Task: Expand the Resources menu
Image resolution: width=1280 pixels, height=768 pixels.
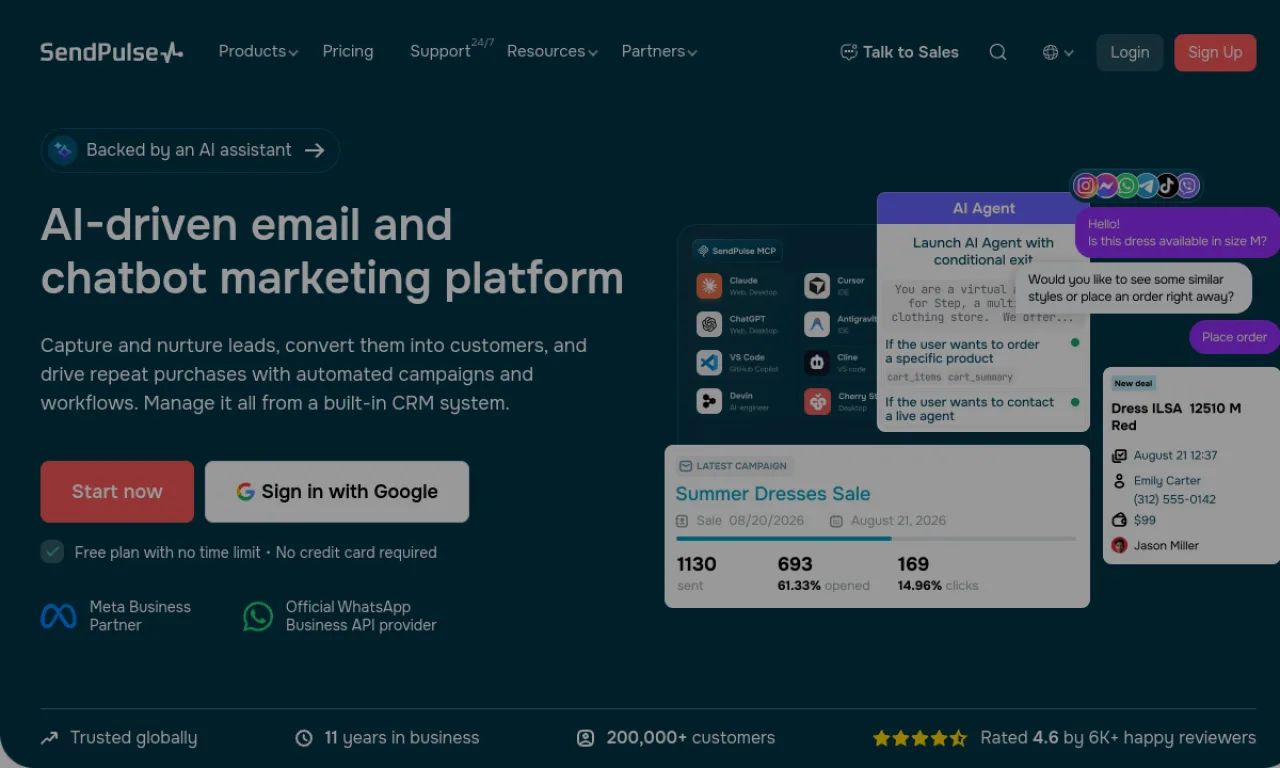Action: pyautogui.click(x=552, y=51)
